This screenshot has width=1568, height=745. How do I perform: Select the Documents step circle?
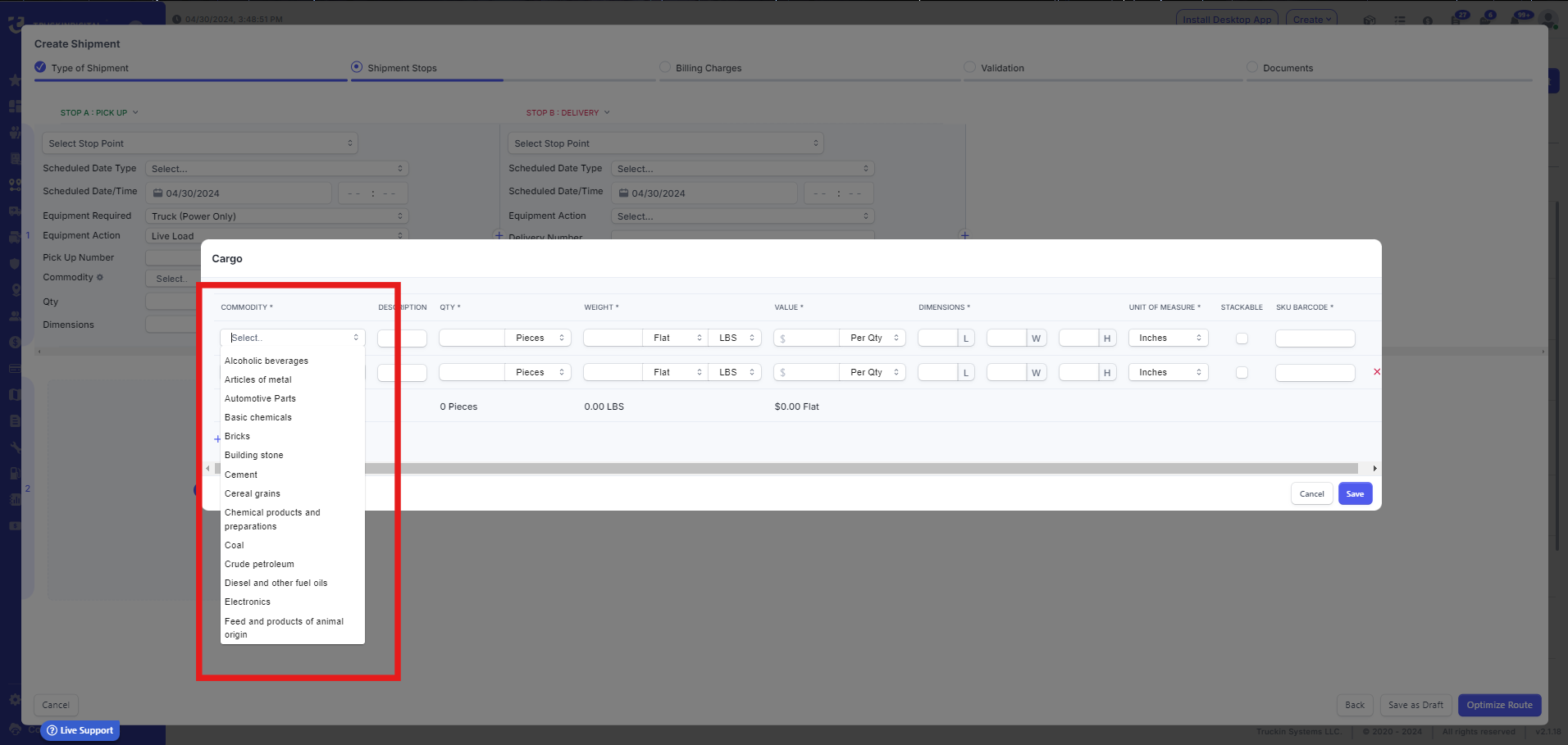[1251, 67]
